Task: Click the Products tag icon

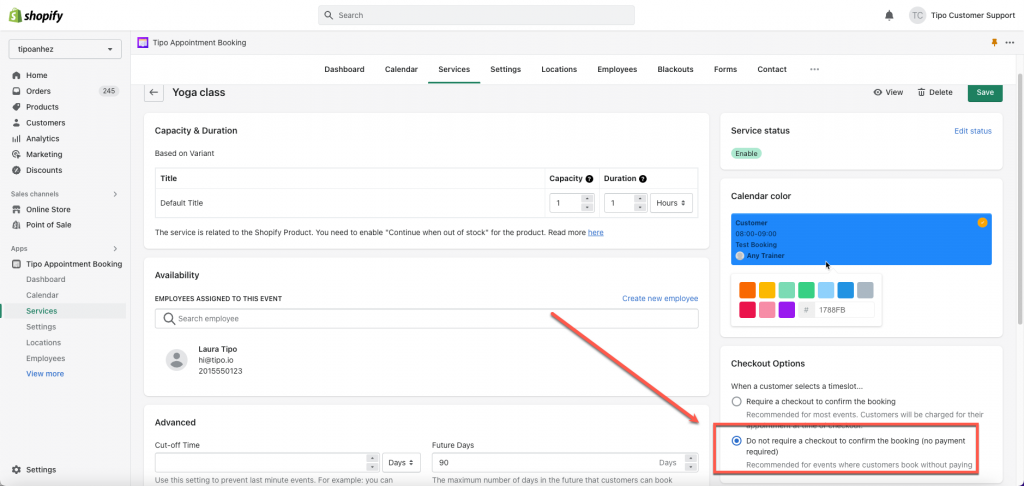Action: (x=16, y=106)
